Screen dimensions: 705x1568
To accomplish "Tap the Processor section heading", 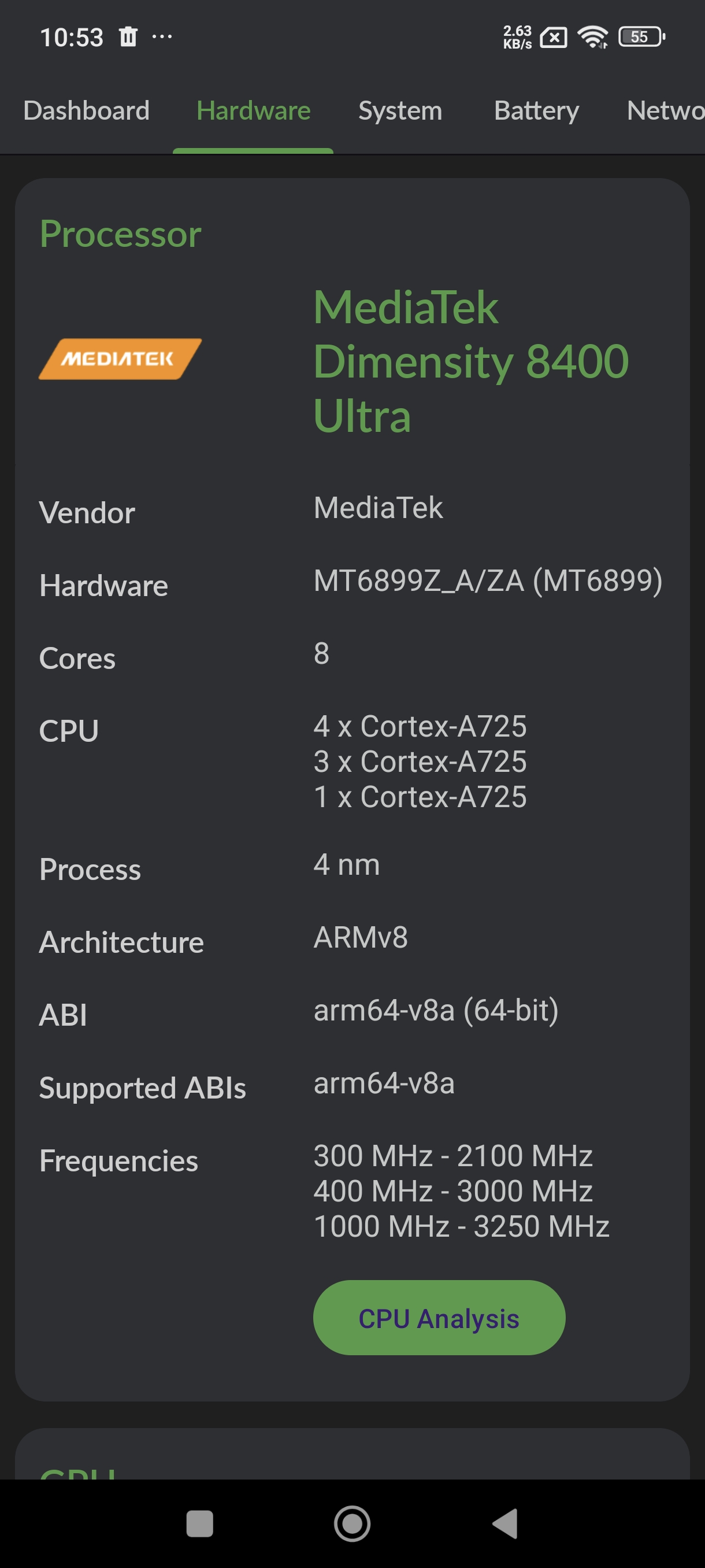I will [x=120, y=234].
